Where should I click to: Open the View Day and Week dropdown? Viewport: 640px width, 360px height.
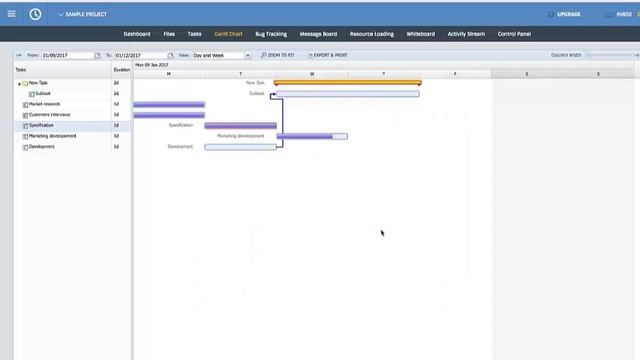[222, 55]
